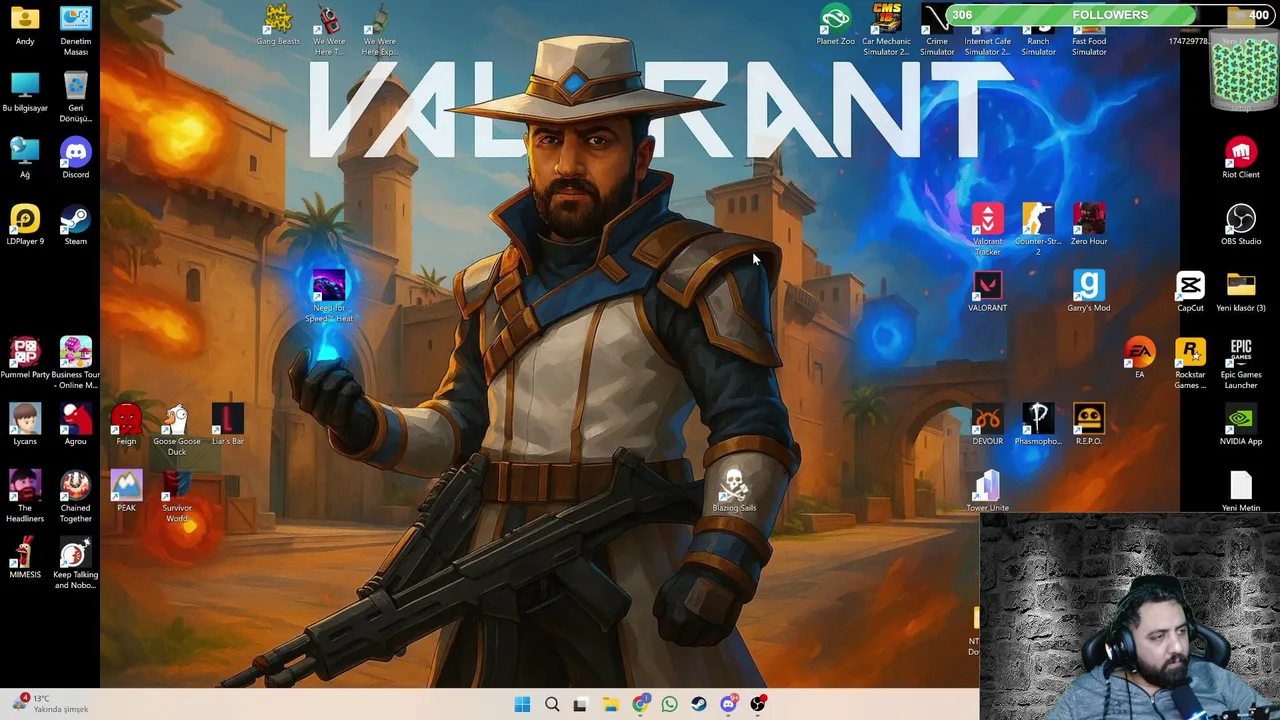Open the Windows Start menu
The height and width of the screenshot is (720, 1280).
click(522, 705)
